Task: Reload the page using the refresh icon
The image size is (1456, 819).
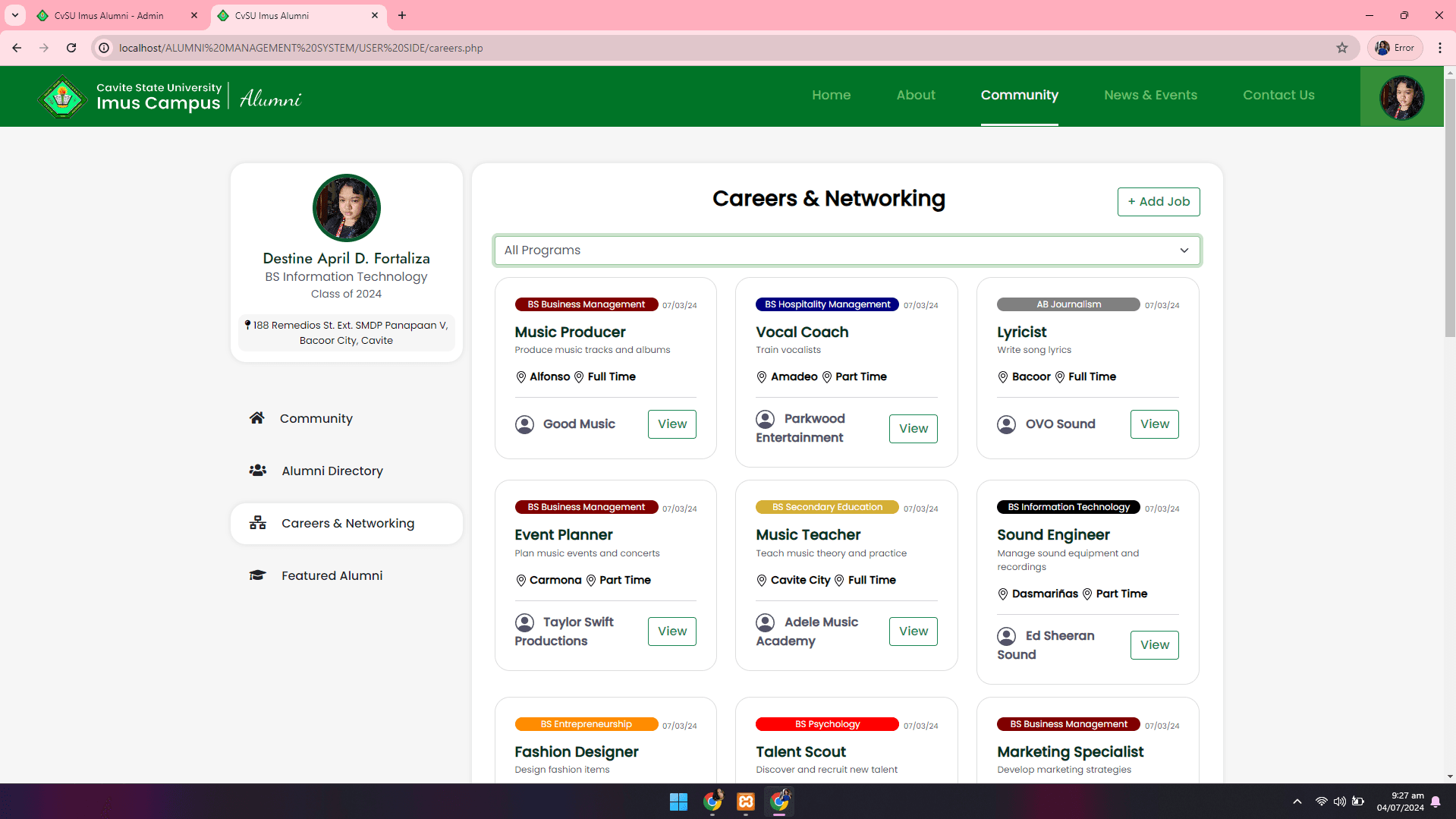Action: pos(71,48)
